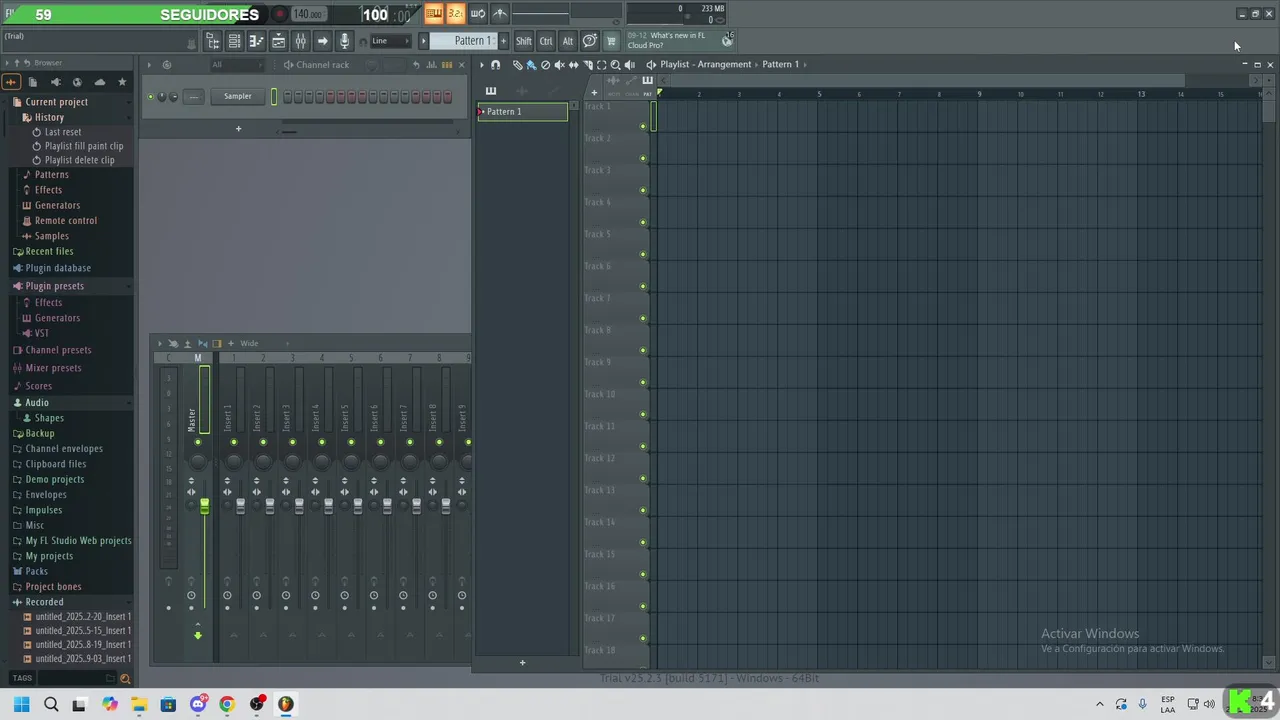Open Demo projects folder in Browser
This screenshot has height=720, width=1280.
pos(54,480)
